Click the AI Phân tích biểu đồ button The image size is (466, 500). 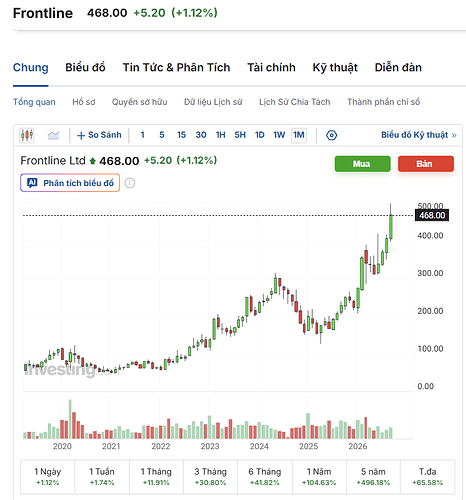click(70, 183)
